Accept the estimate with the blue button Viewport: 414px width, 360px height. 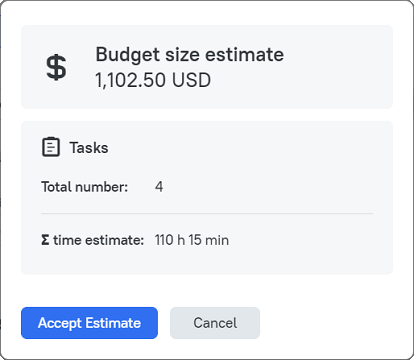point(89,323)
